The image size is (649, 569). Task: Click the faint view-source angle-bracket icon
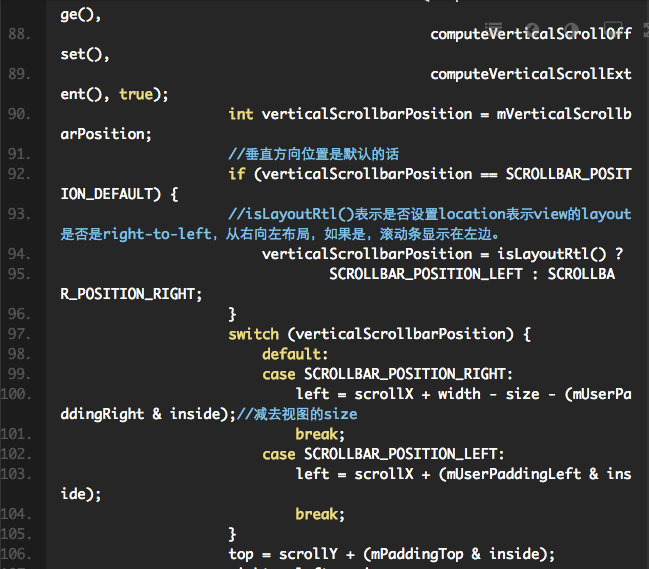pyautogui.click(x=533, y=29)
